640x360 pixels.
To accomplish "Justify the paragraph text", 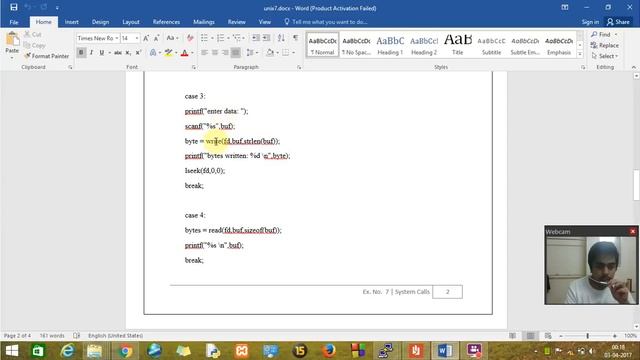I will [x=236, y=53].
